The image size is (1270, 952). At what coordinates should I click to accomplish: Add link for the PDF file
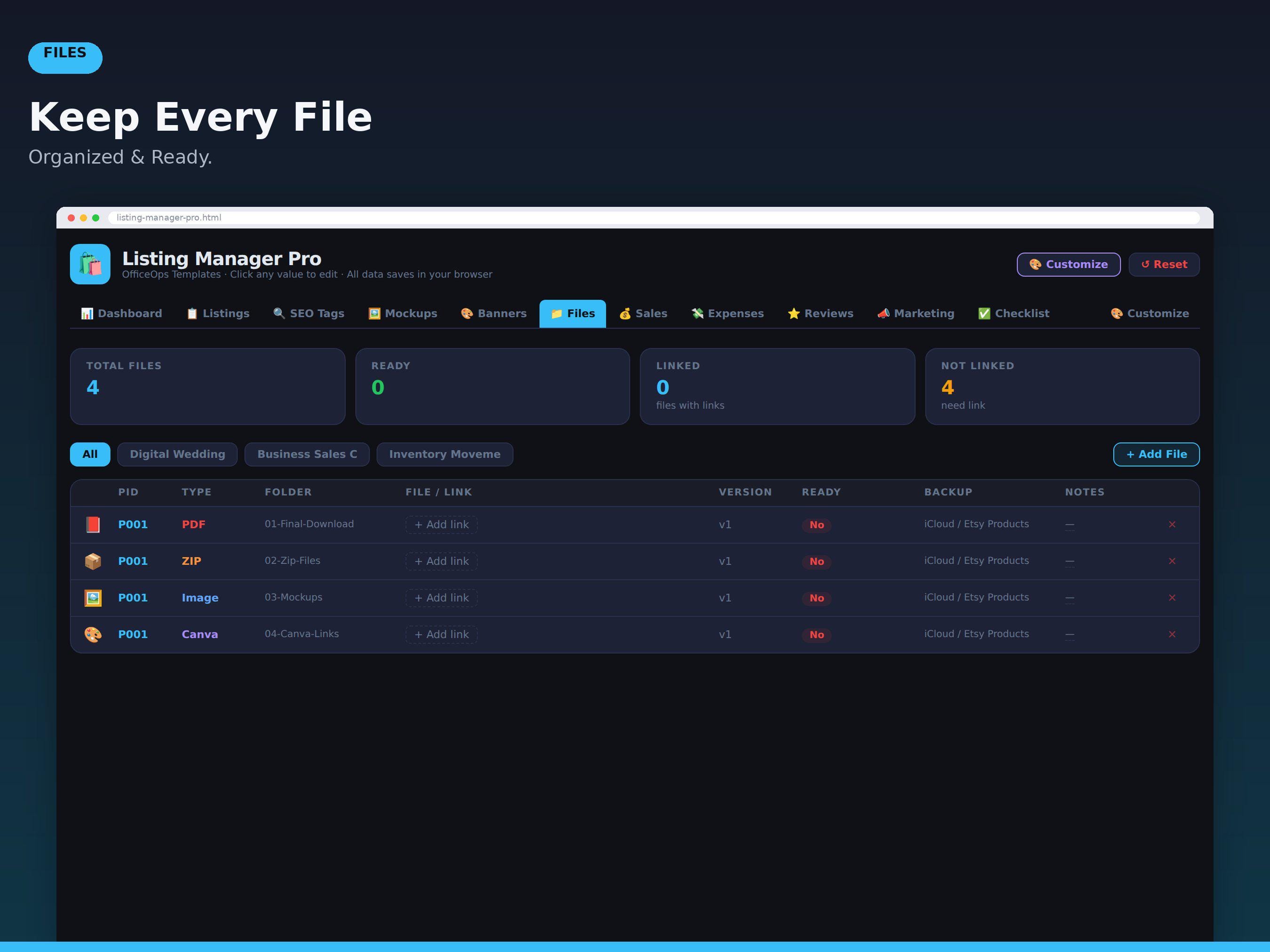pos(442,525)
